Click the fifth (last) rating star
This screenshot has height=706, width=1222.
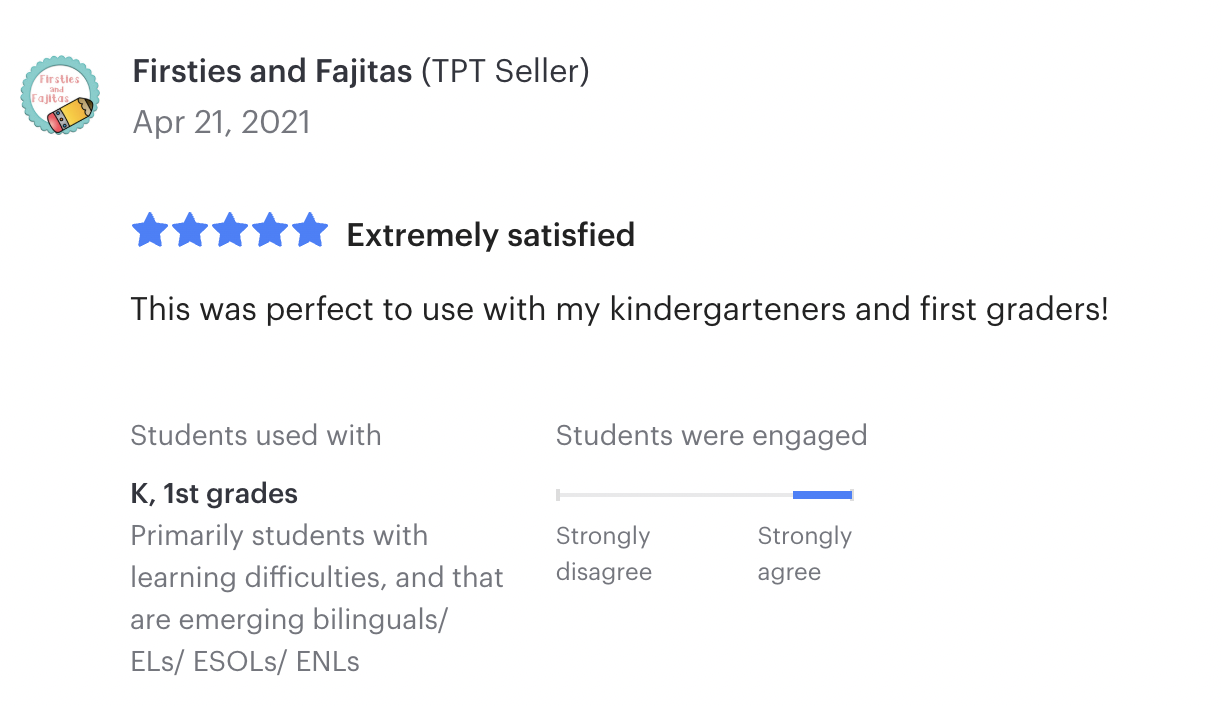tap(310, 231)
